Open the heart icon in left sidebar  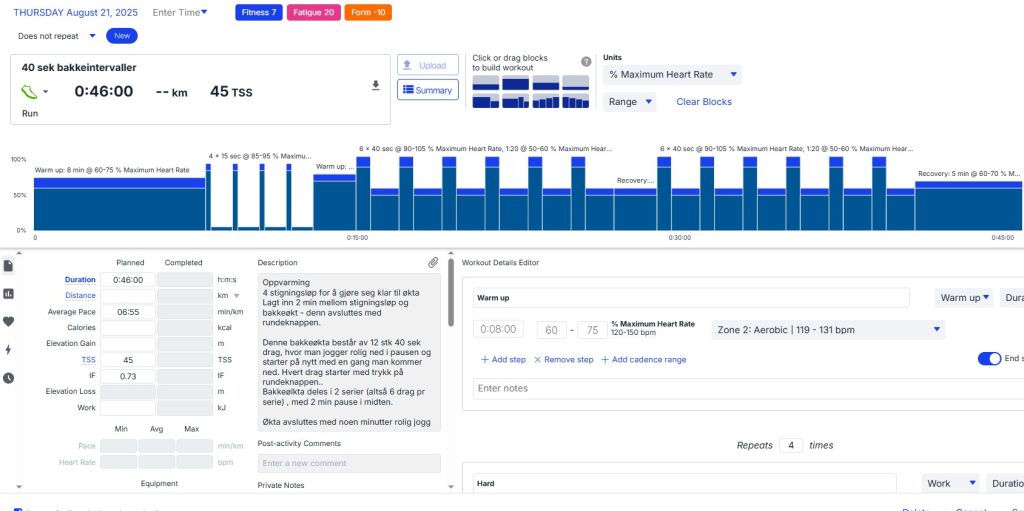pyautogui.click(x=9, y=322)
